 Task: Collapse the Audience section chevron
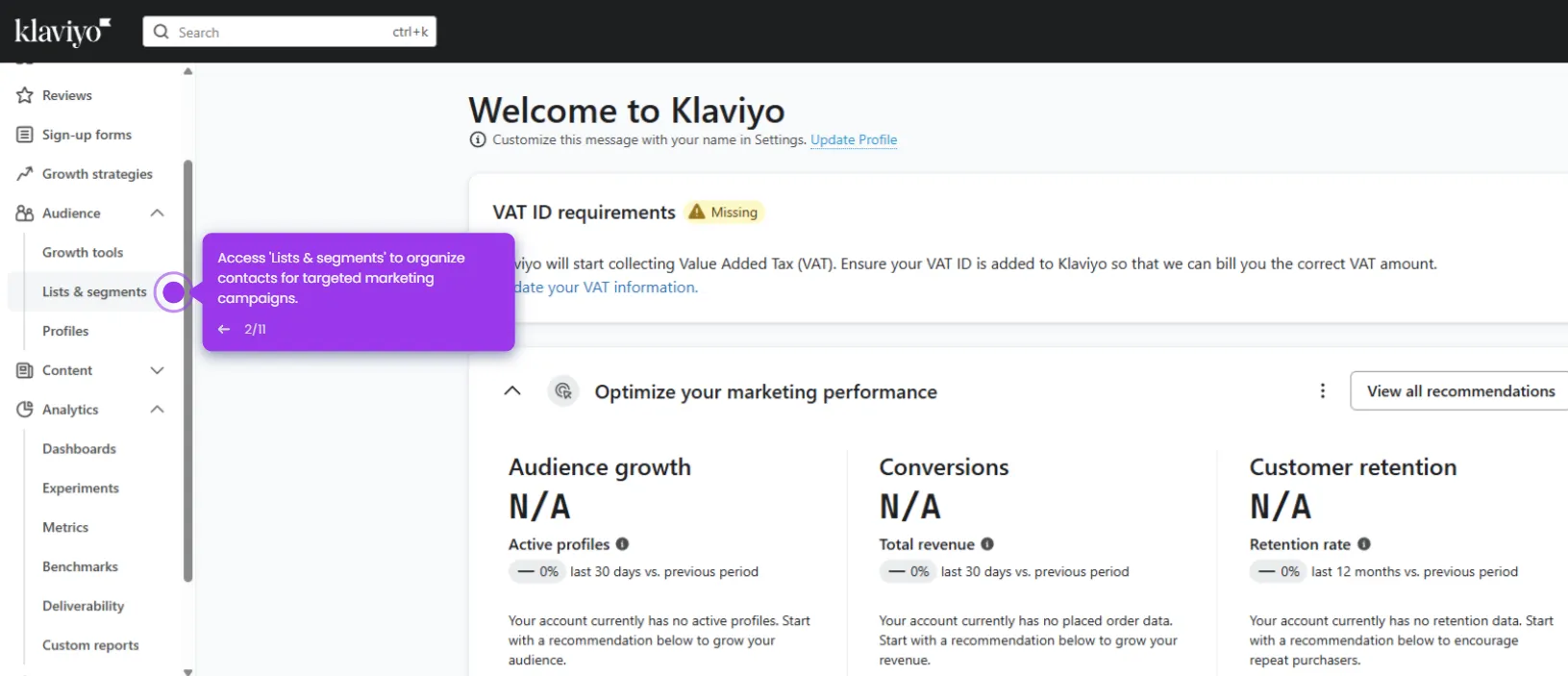coord(158,213)
